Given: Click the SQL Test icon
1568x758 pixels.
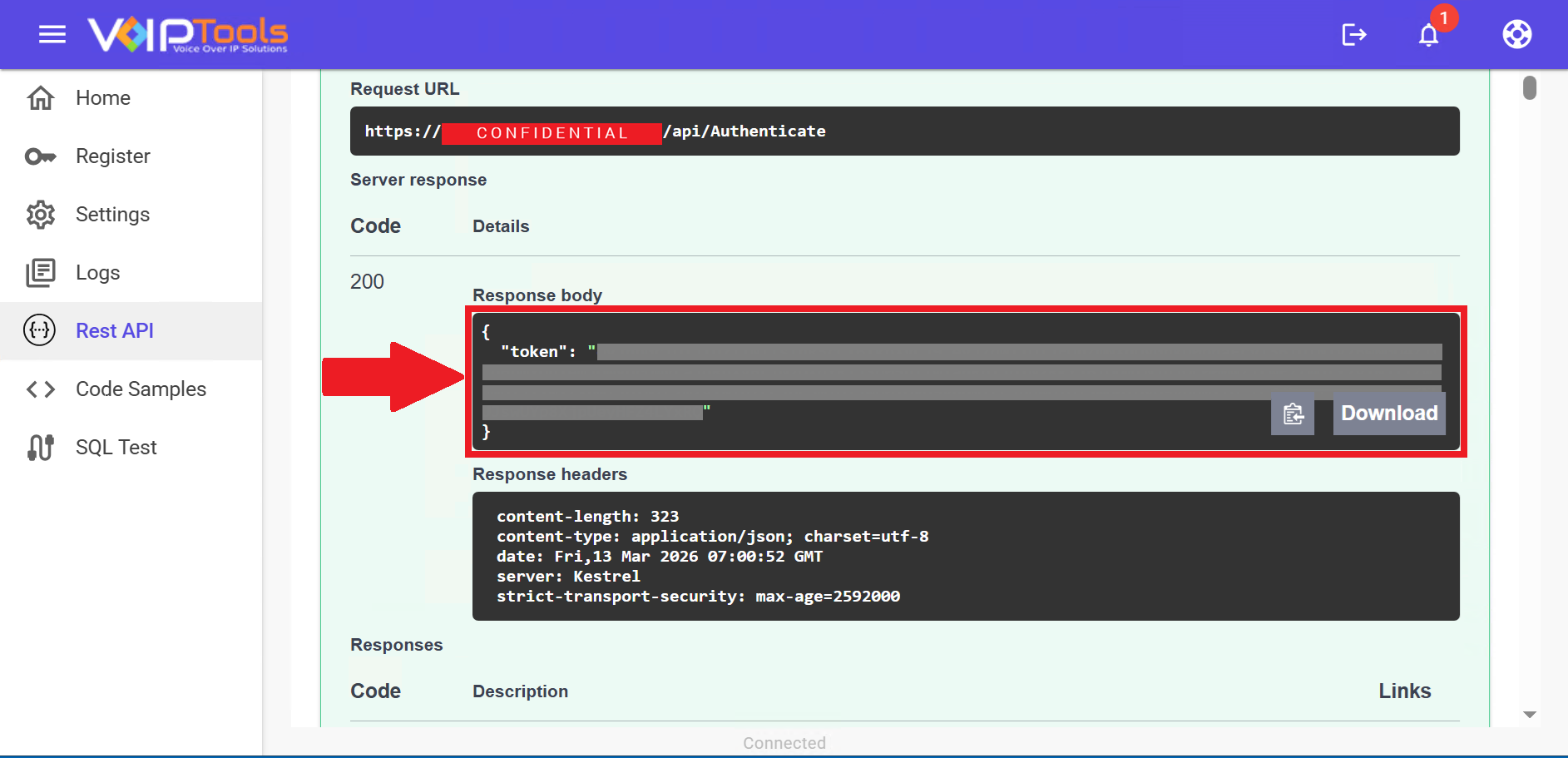Looking at the screenshot, I should (x=41, y=448).
